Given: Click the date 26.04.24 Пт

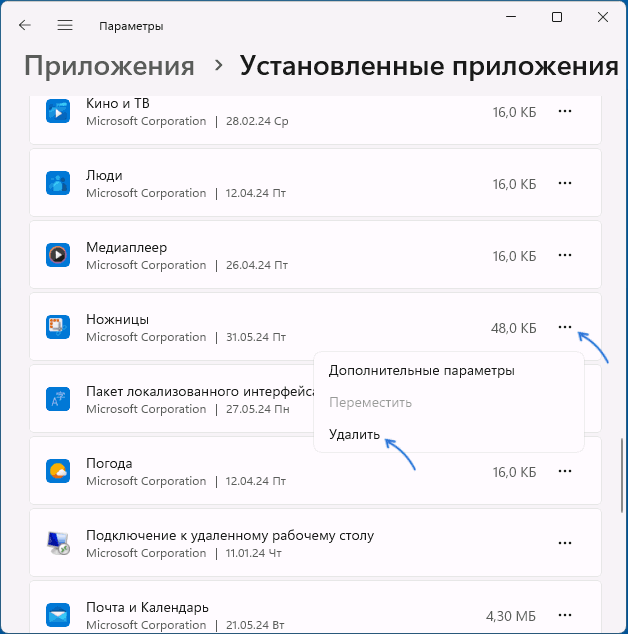Looking at the screenshot, I should (257, 265).
